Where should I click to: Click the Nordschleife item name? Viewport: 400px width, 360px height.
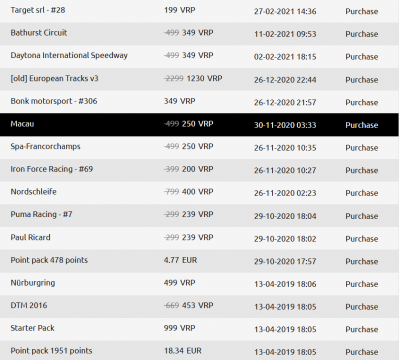coord(33,192)
